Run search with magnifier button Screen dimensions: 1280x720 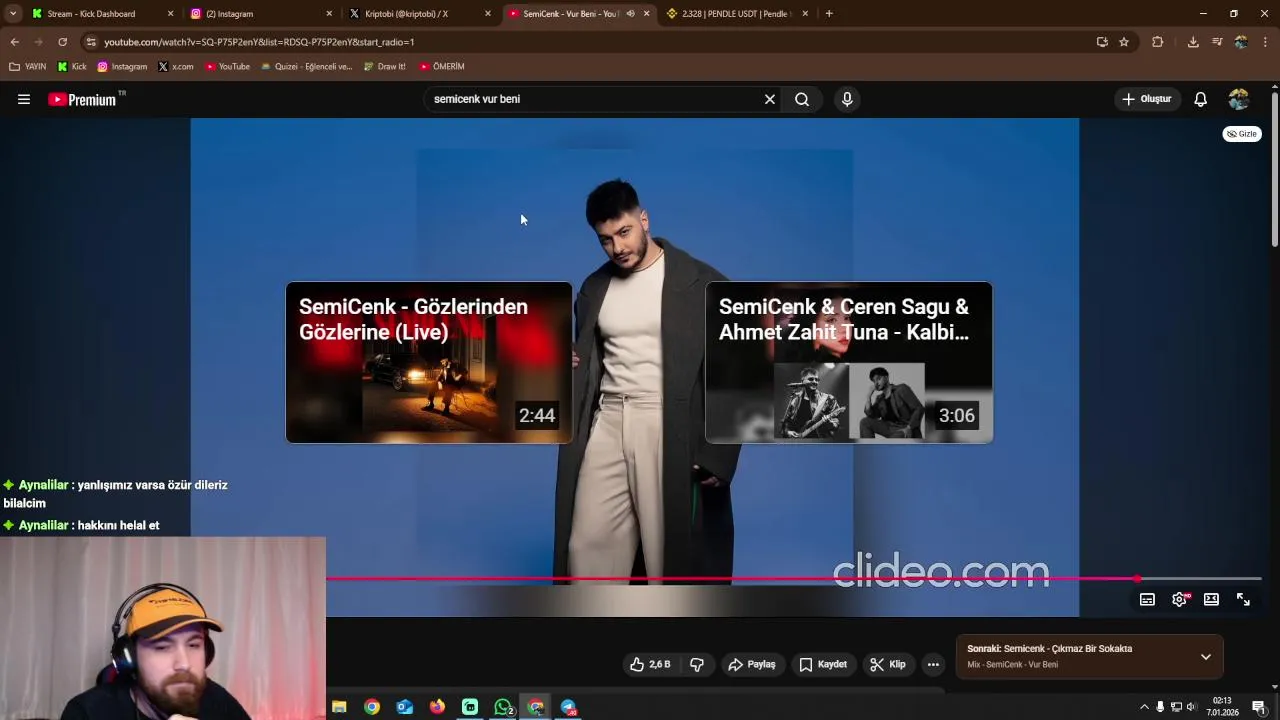[802, 99]
